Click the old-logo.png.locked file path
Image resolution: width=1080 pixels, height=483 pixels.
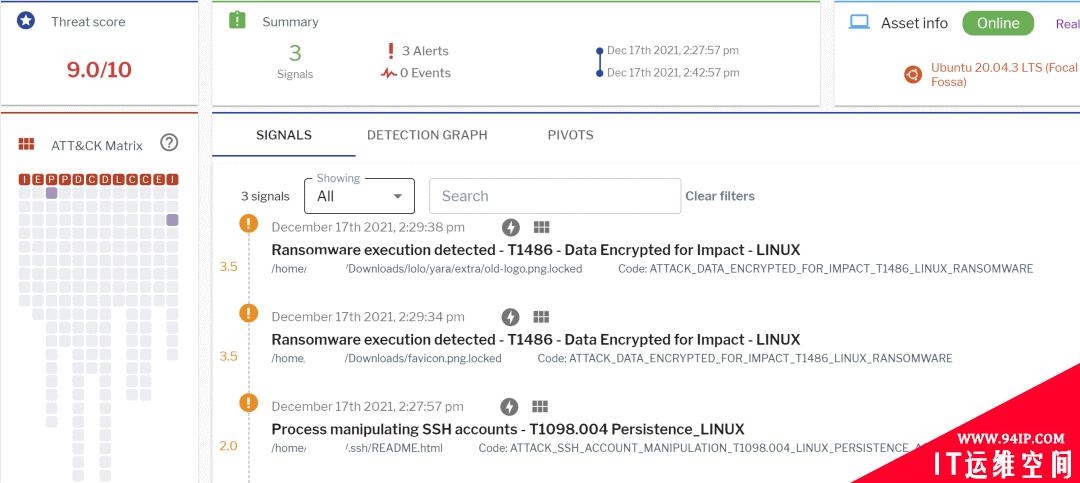[427, 269]
